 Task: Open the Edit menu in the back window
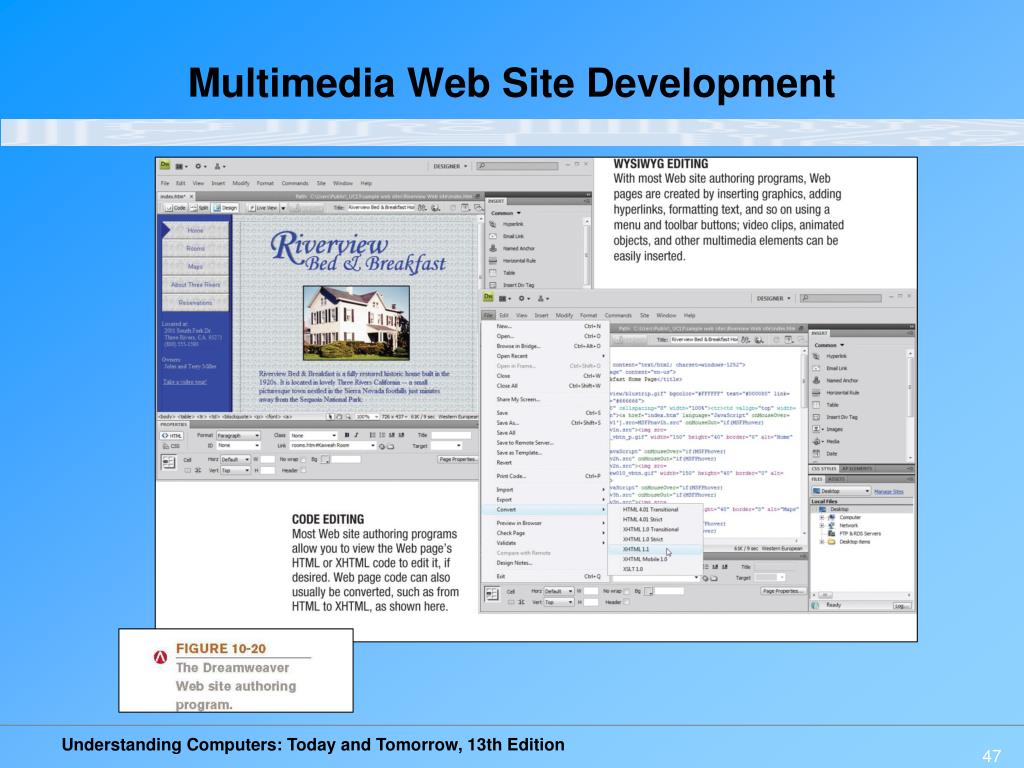click(181, 184)
